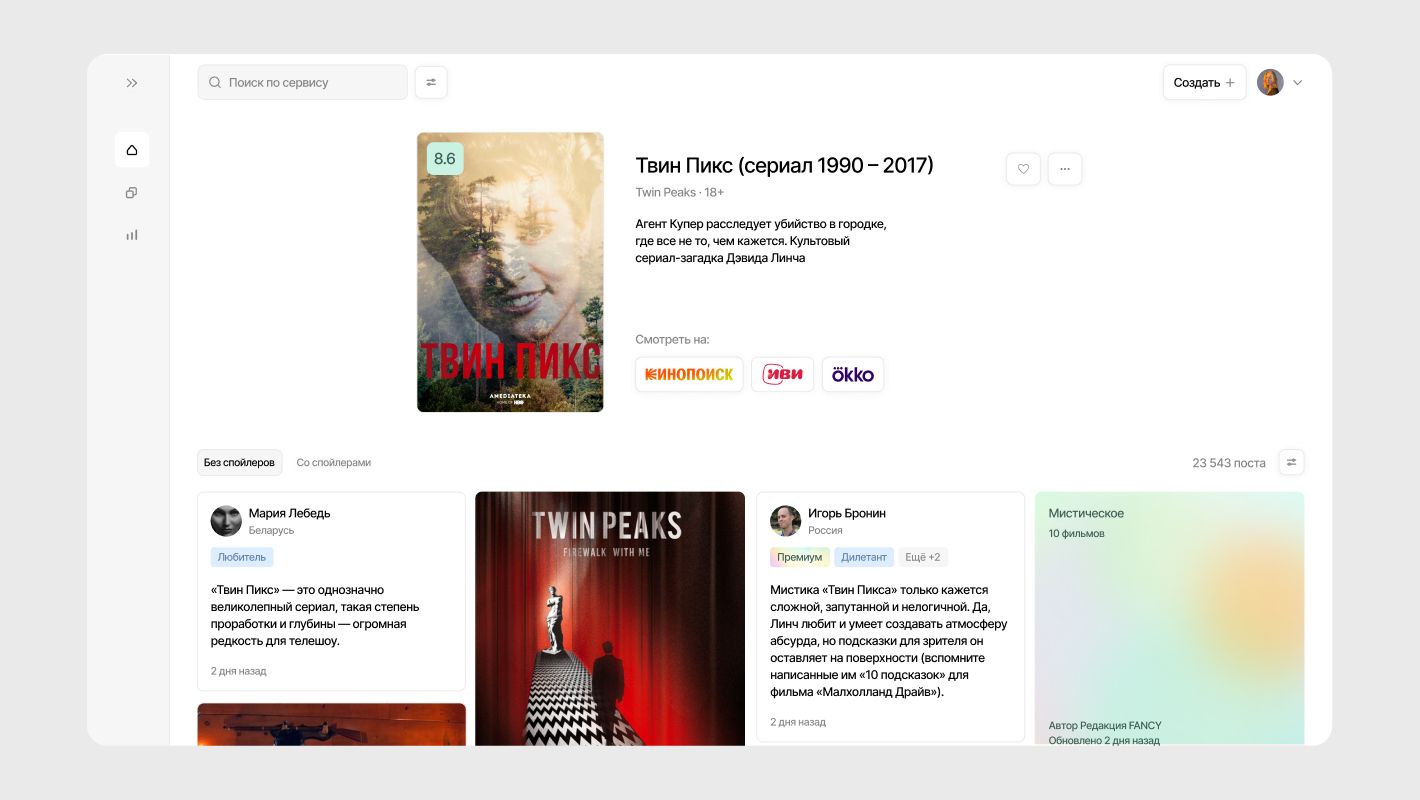Open the Мистическое collection card
The height and width of the screenshot is (800, 1420).
[1169, 618]
